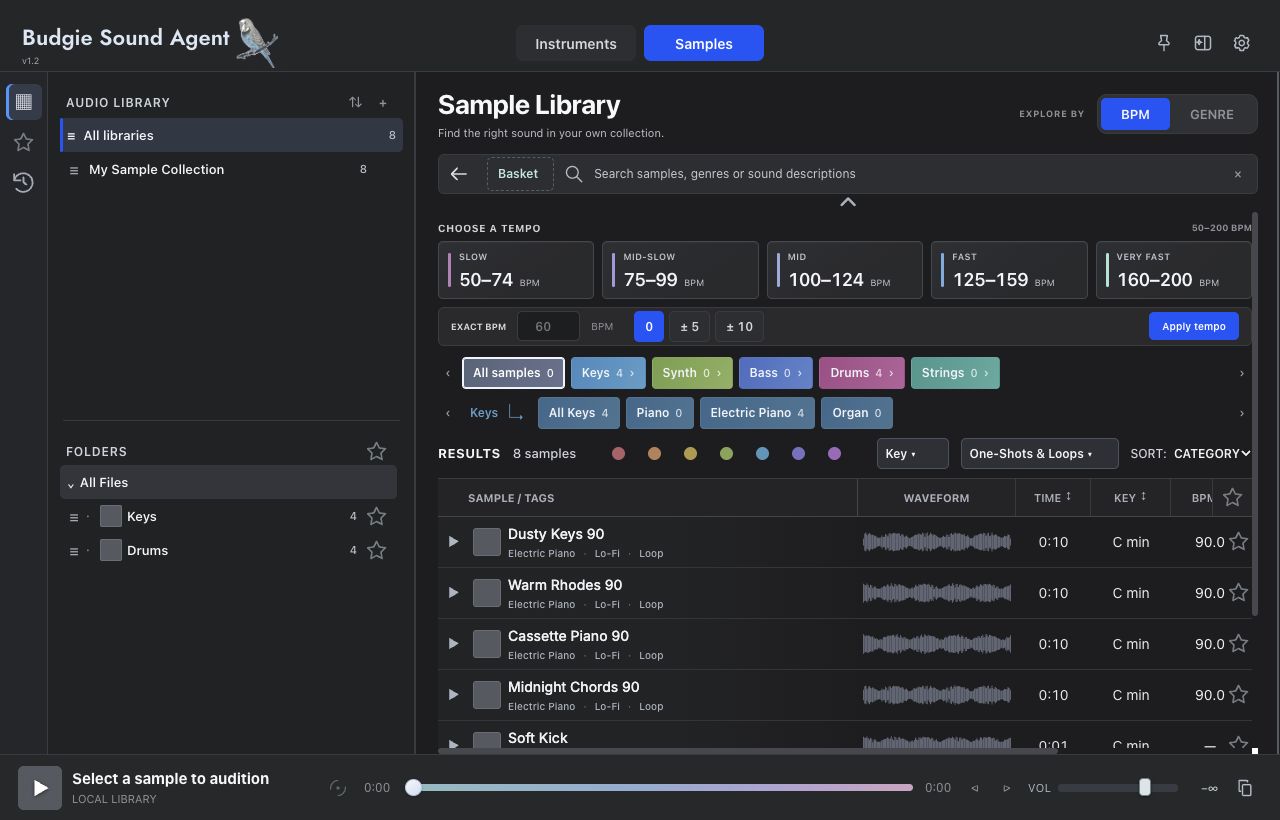
Task: Open the library grid view in sidebar
Action: [24, 102]
